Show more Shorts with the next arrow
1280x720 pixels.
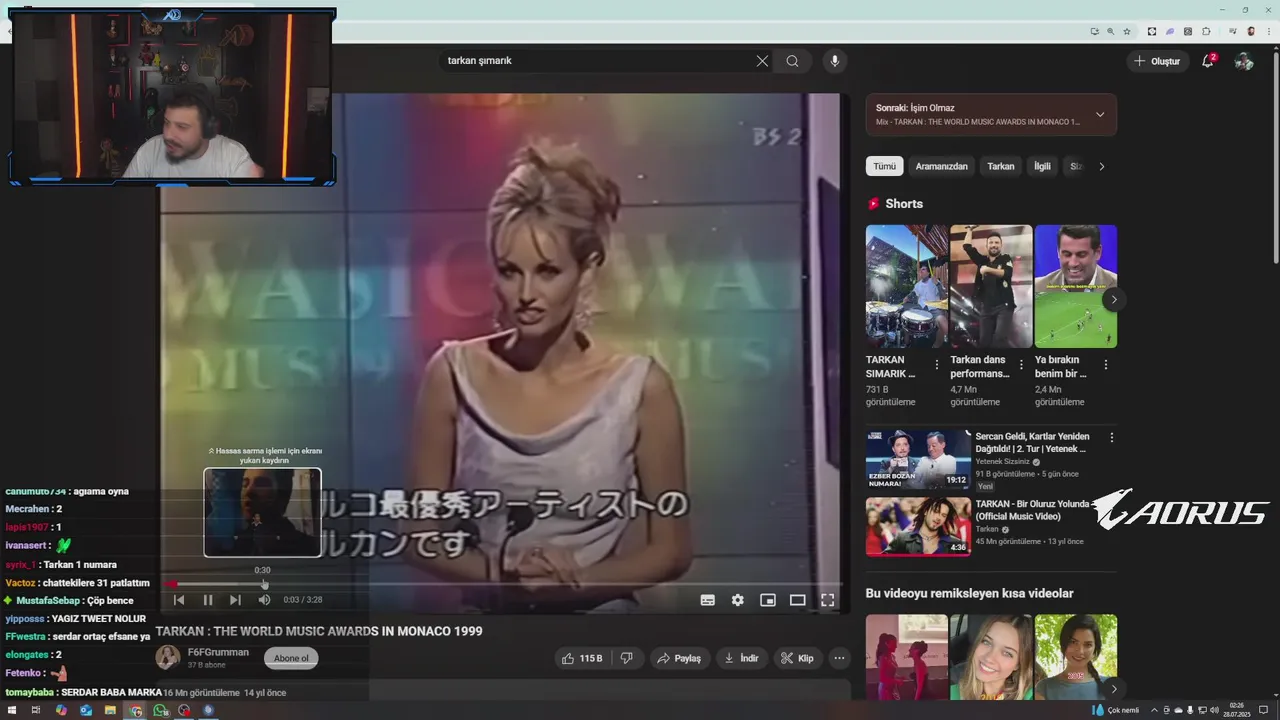[x=1113, y=299]
